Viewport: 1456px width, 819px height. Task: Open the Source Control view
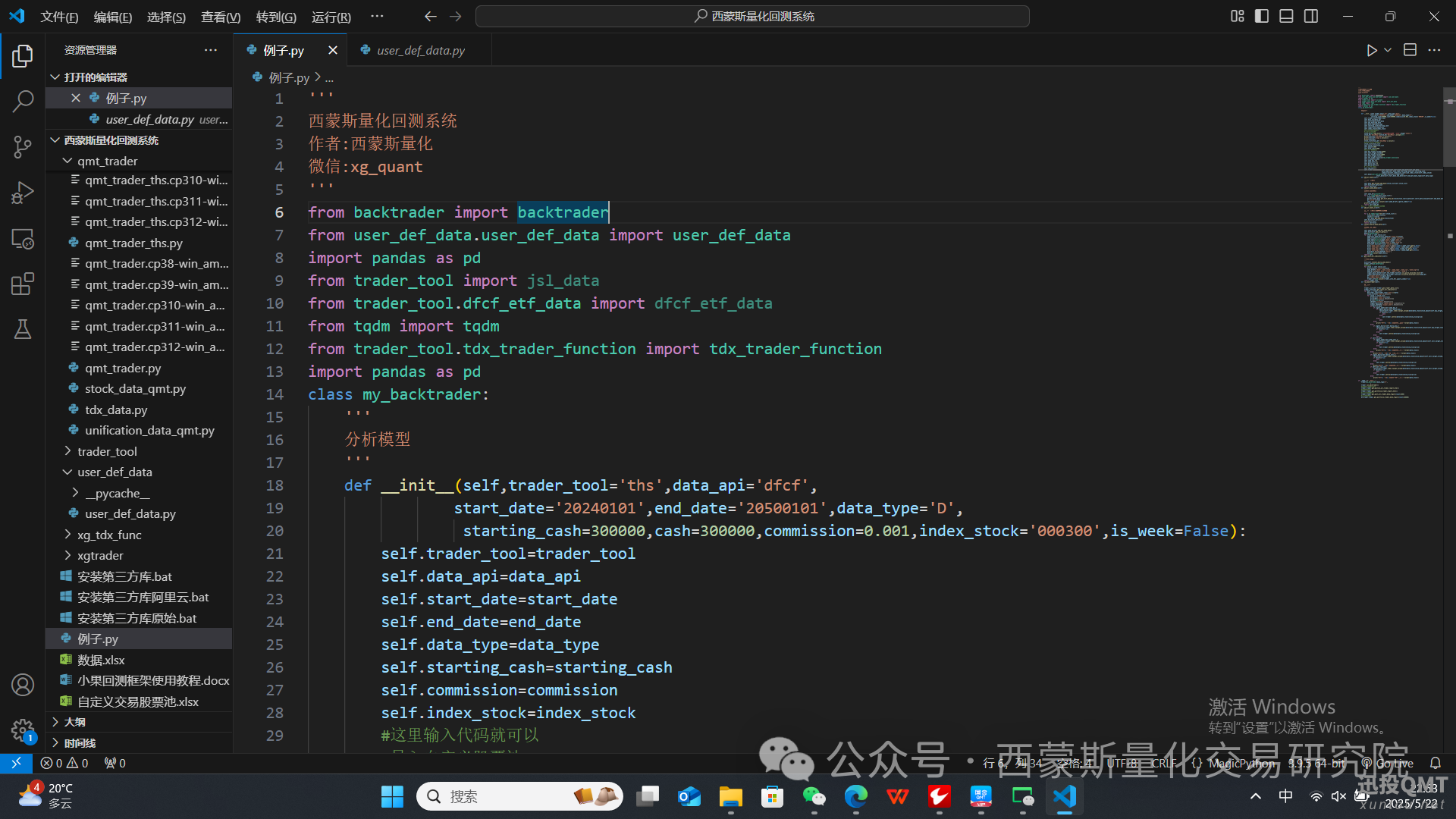pyautogui.click(x=23, y=146)
